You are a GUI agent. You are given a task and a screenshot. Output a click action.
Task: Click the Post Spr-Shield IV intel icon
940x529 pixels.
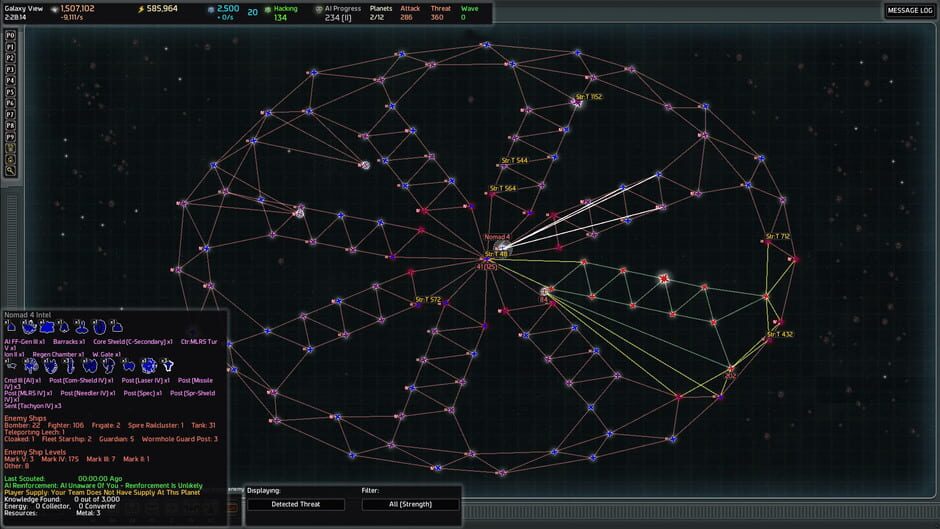(149, 366)
